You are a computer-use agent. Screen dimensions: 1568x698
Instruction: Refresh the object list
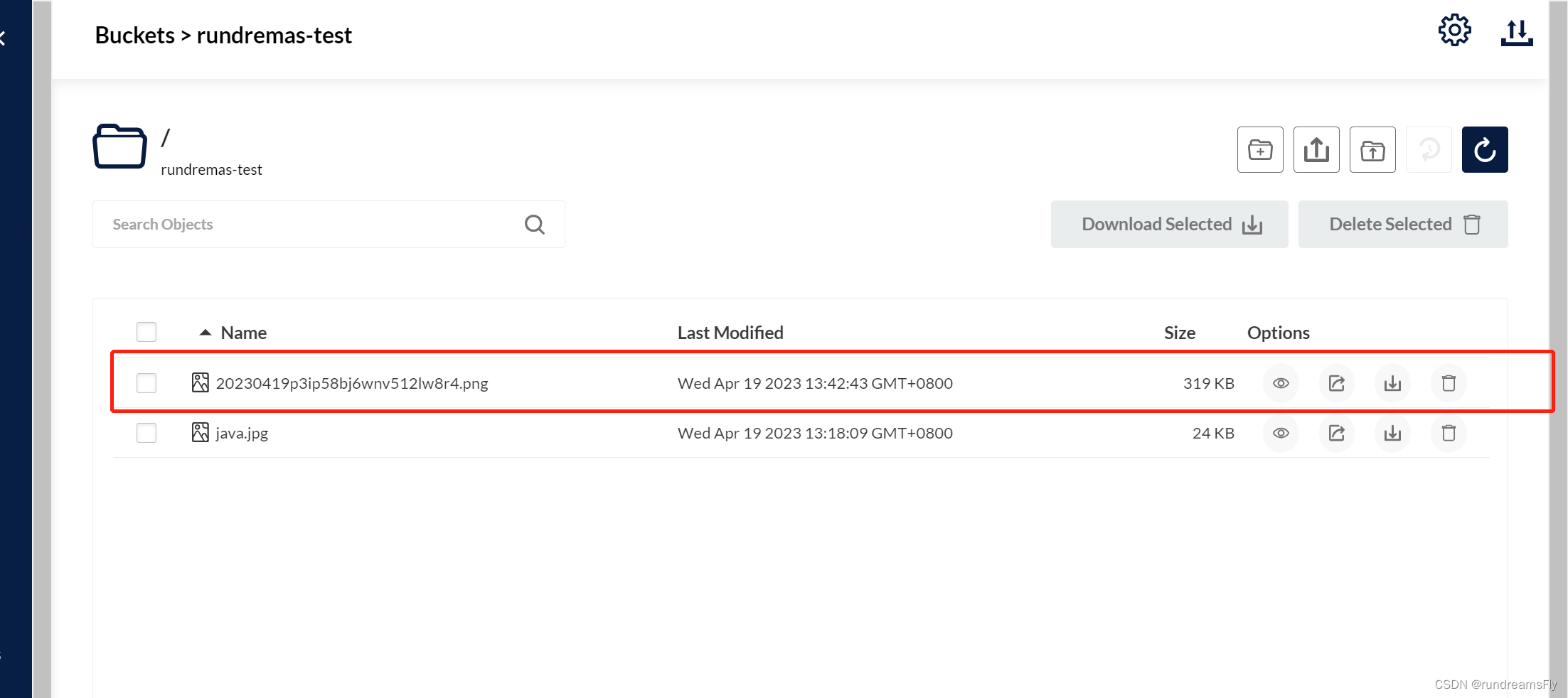pyautogui.click(x=1485, y=150)
